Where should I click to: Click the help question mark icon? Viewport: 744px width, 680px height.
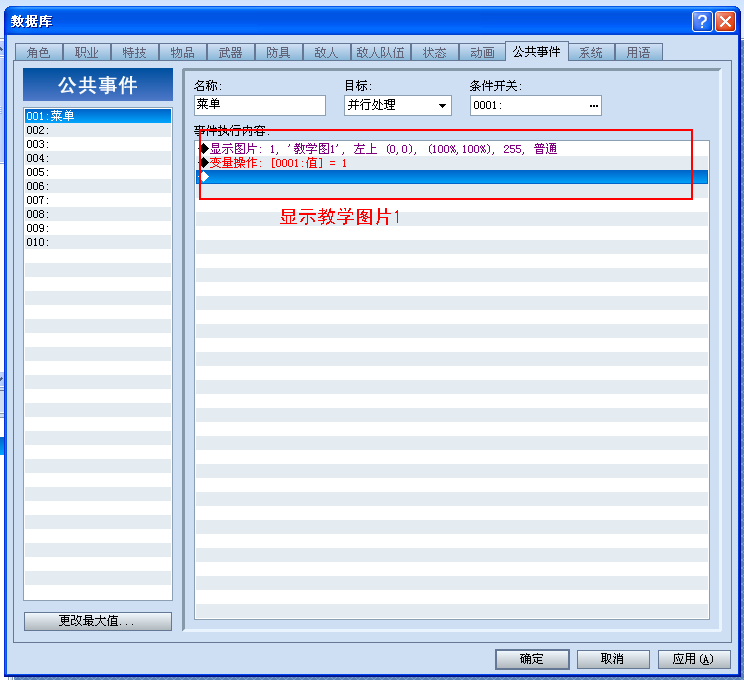(x=702, y=21)
